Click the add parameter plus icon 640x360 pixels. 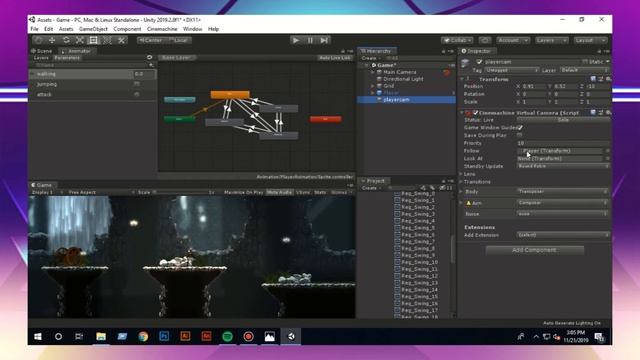(x=151, y=65)
